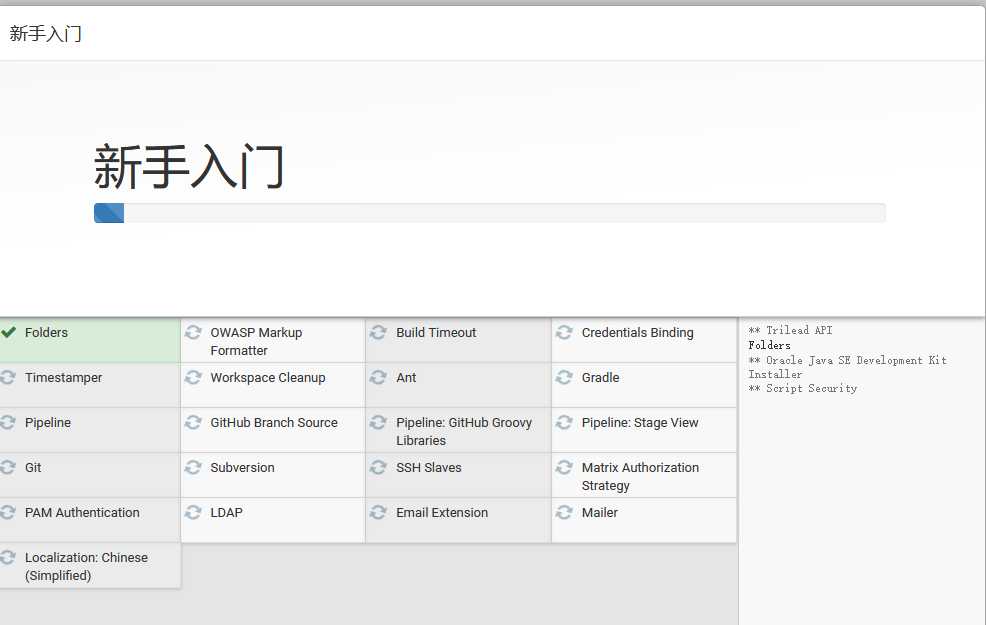Screen dimensions: 986x625
Task: Select the Workspace Cleanup label
Action: (x=268, y=377)
